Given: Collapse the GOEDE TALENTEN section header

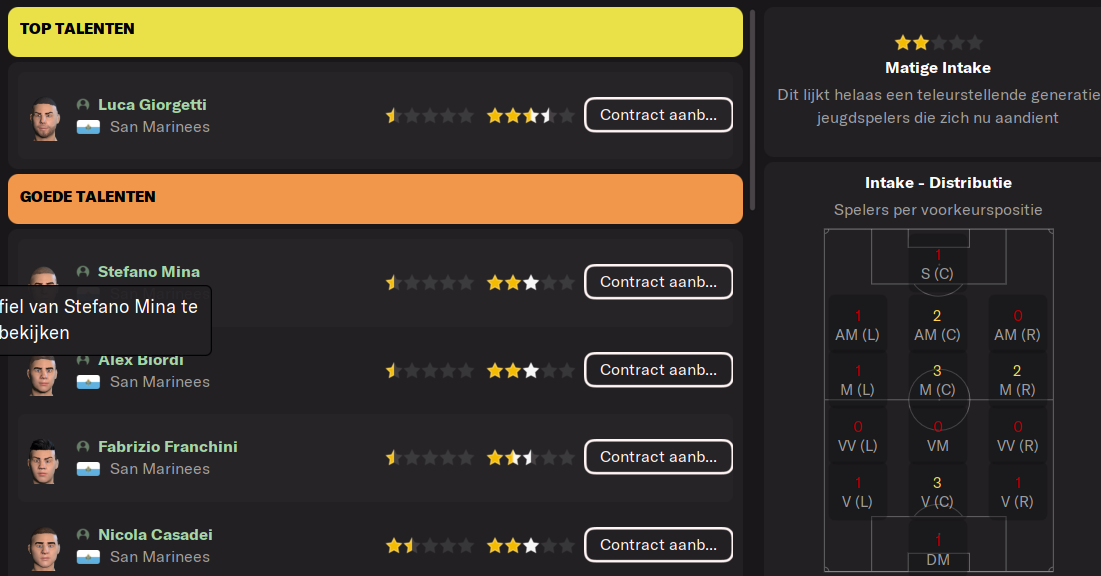Looking at the screenshot, I should [x=375, y=199].
